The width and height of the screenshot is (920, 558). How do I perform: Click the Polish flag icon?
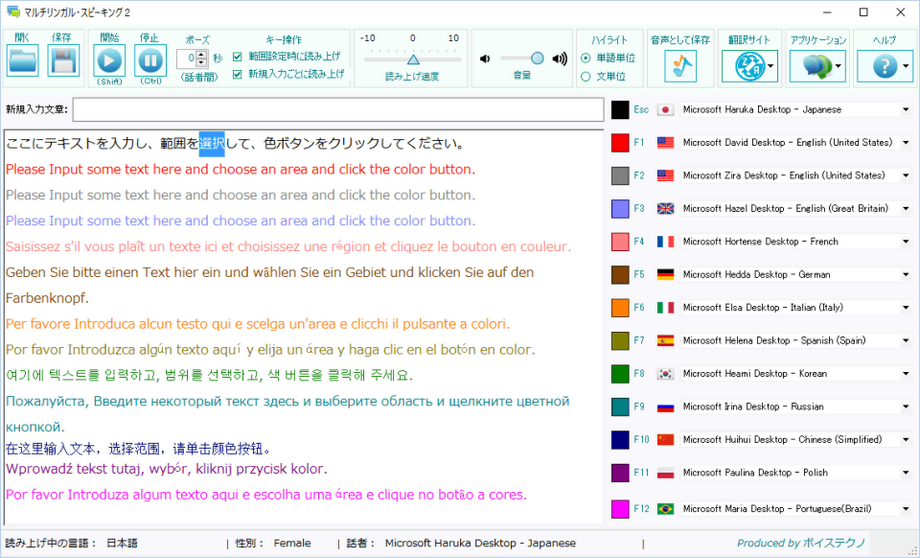click(x=665, y=472)
